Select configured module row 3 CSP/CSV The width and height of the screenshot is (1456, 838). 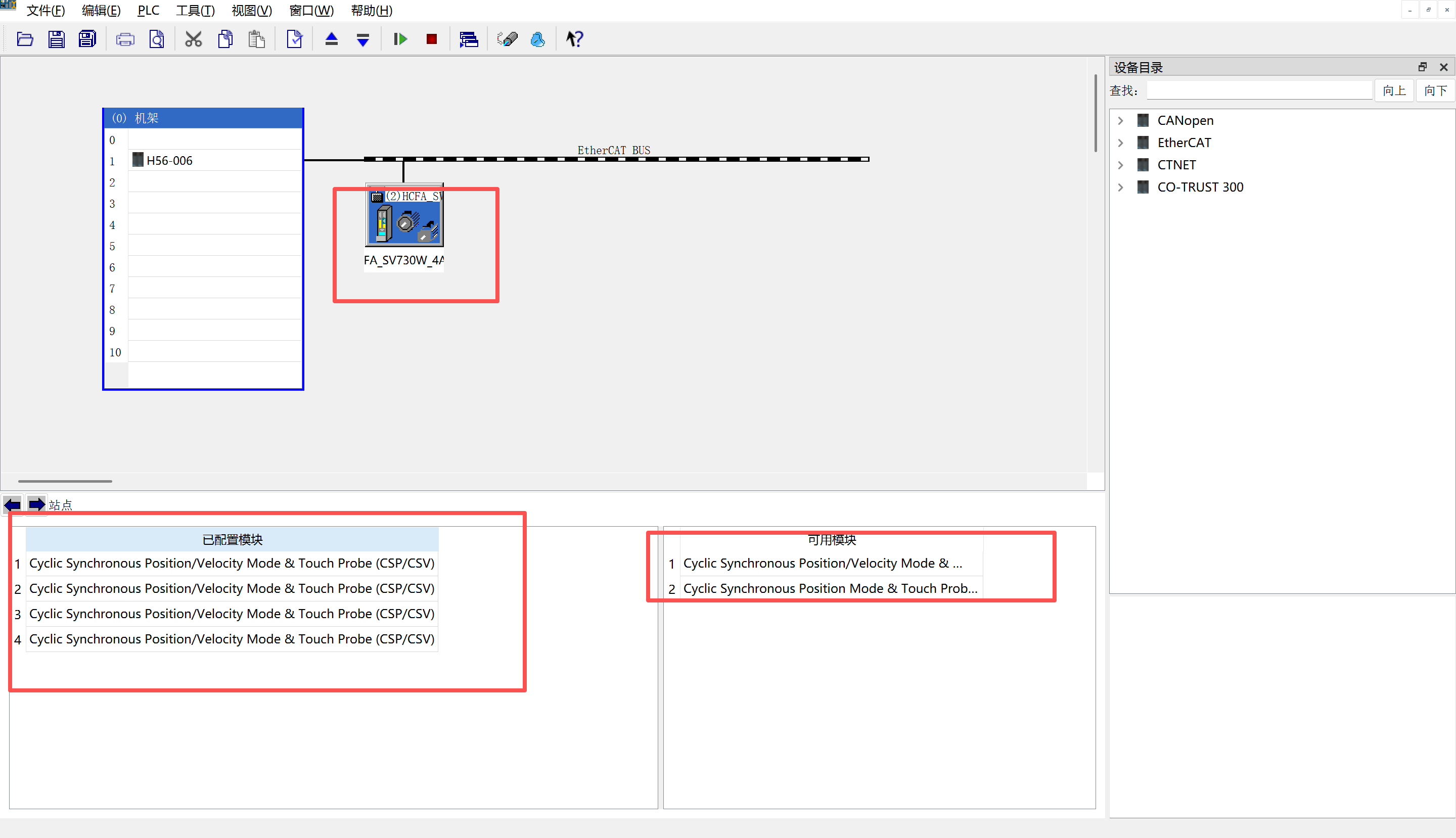pyautogui.click(x=232, y=614)
